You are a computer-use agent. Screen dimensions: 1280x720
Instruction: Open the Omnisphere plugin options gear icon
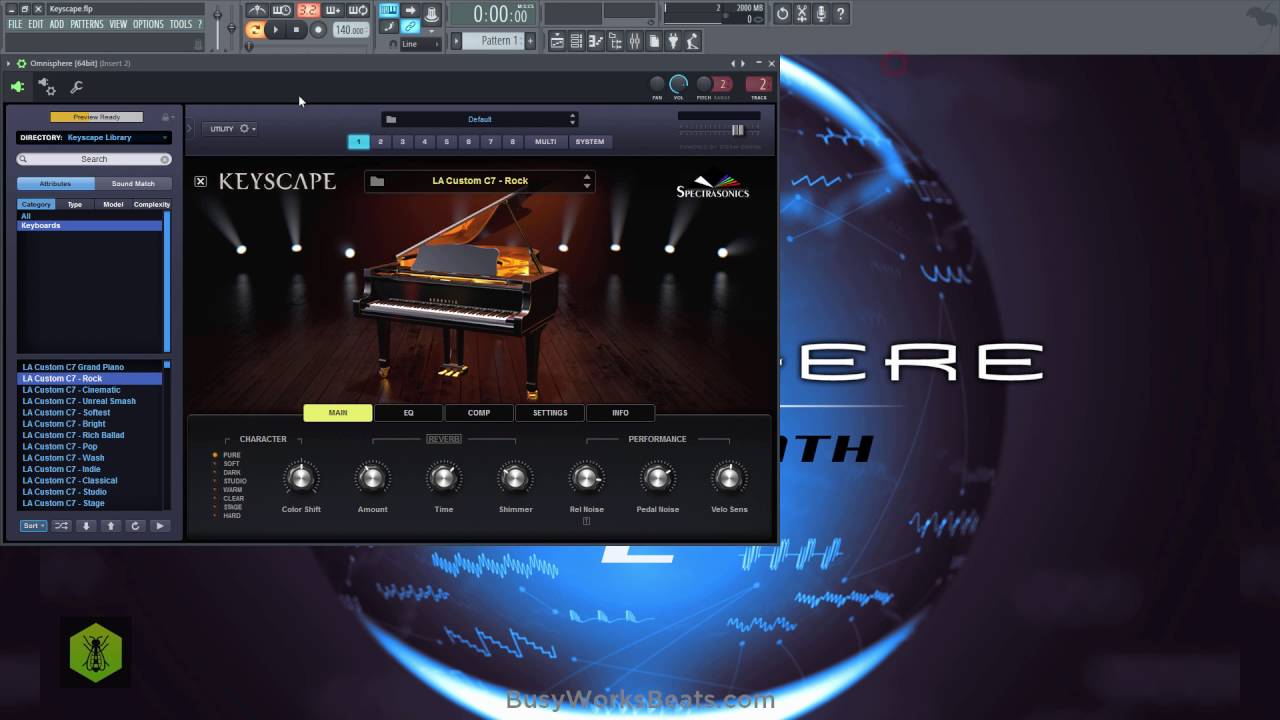(21, 63)
